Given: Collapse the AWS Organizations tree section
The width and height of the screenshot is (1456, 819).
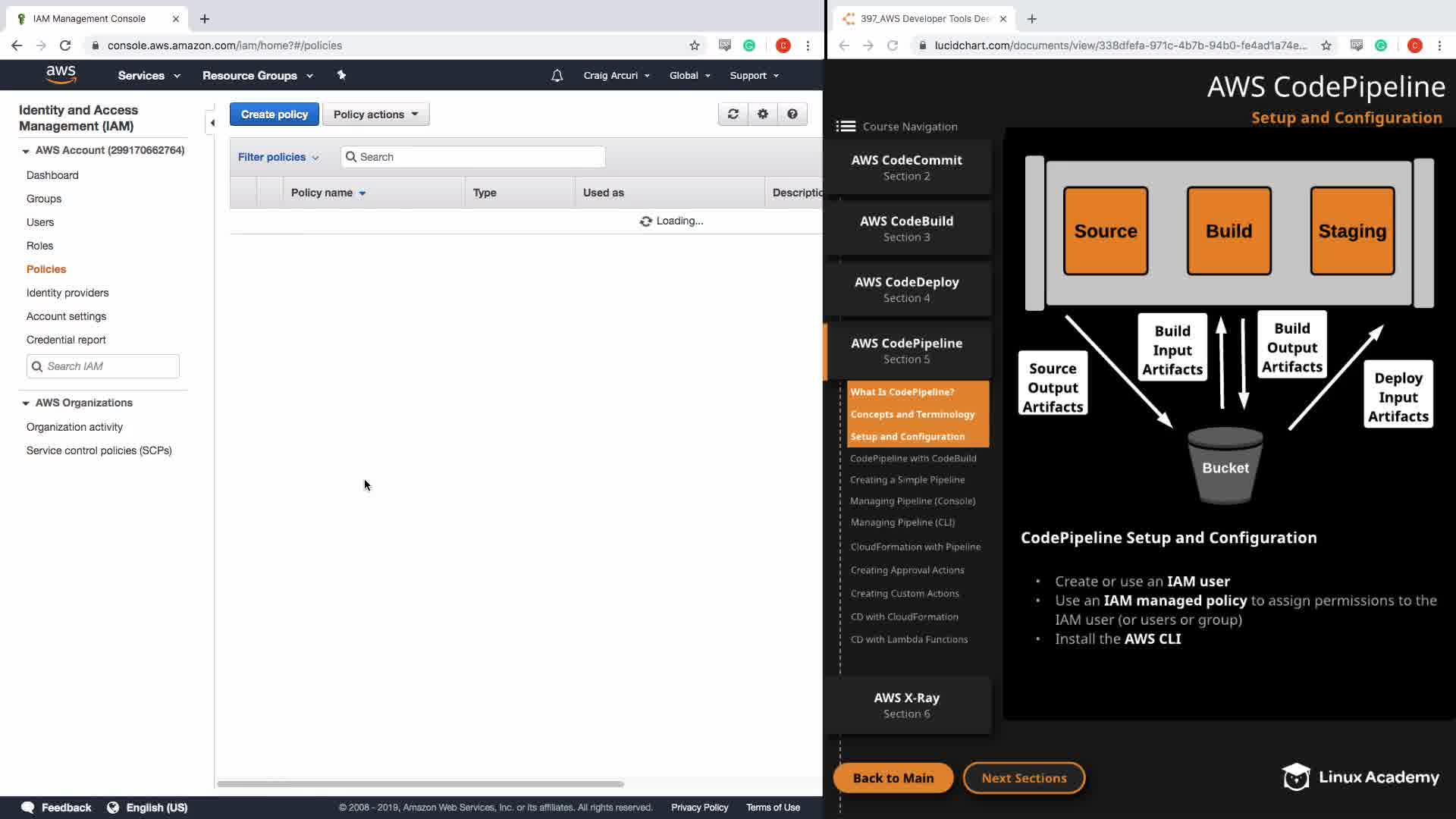Looking at the screenshot, I should pos(26,403).
